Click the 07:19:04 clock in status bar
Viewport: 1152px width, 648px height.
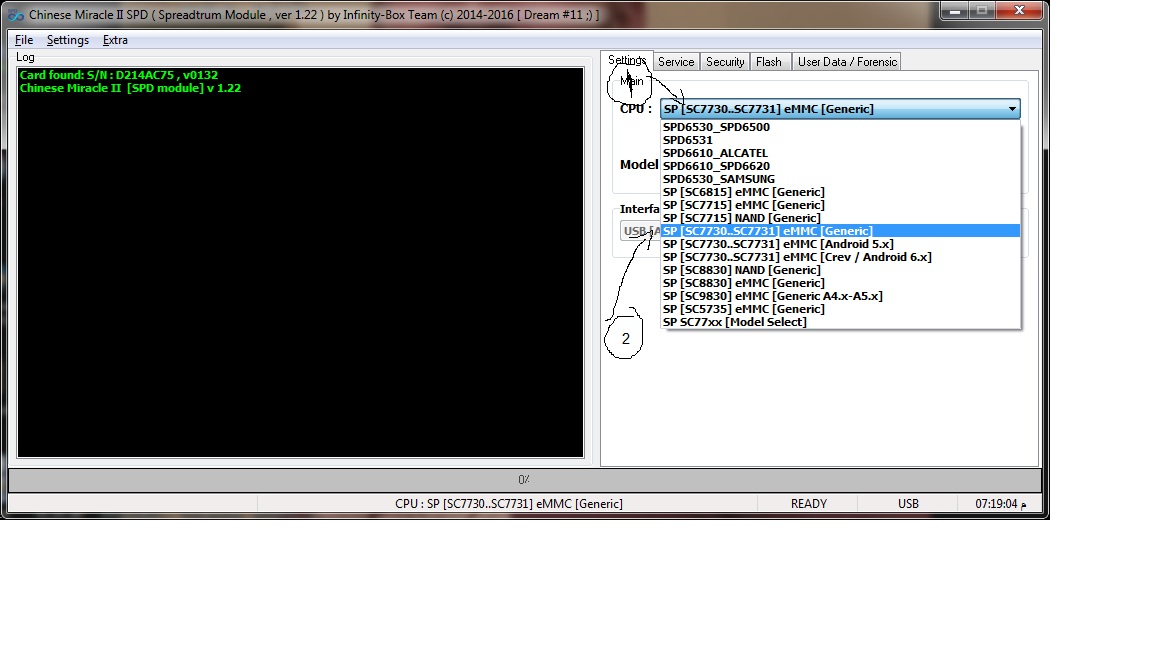point(1000,504)
